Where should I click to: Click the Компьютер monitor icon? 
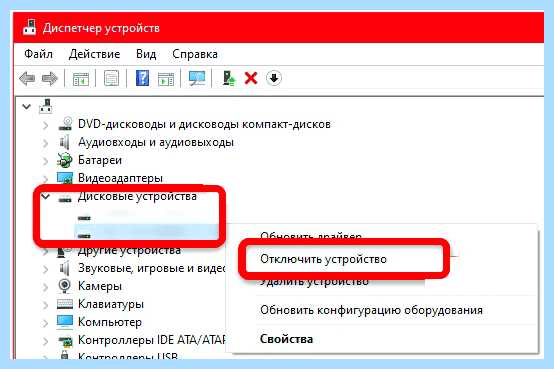click(x=65, y=322)
